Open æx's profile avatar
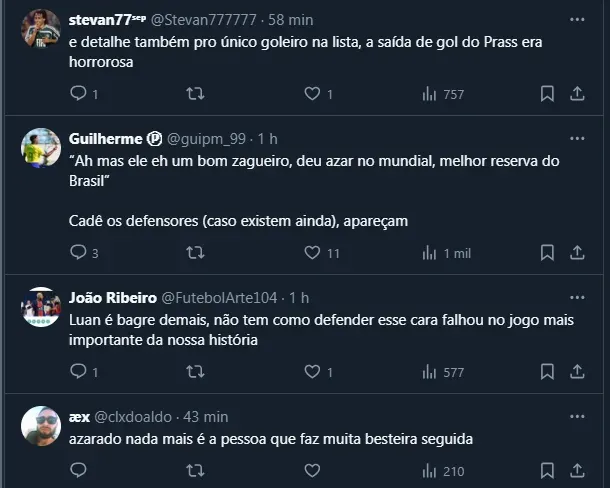 coord(41,427)
